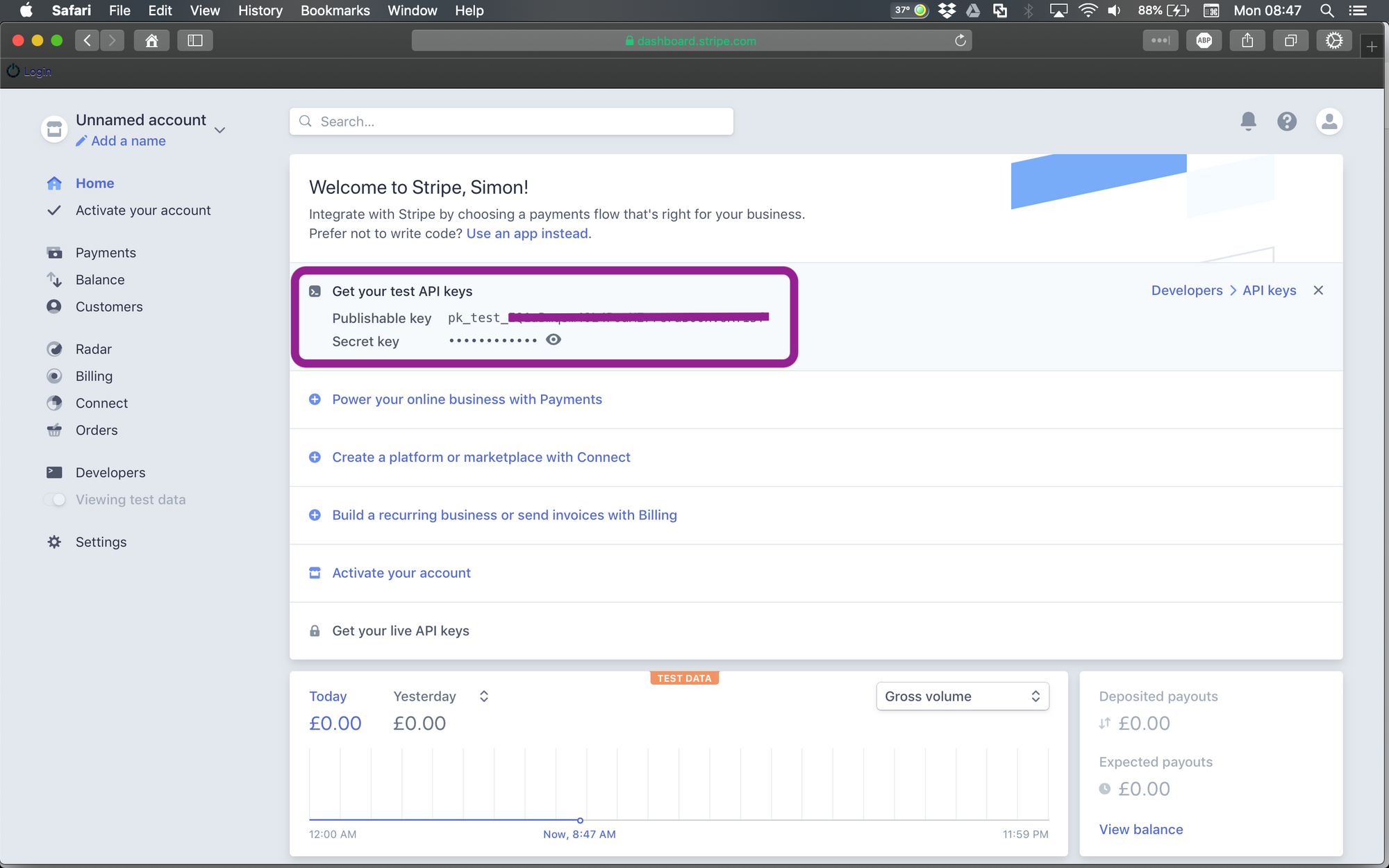
Task: Open the Settings gear icon
Action: click(x=54, y=542)
